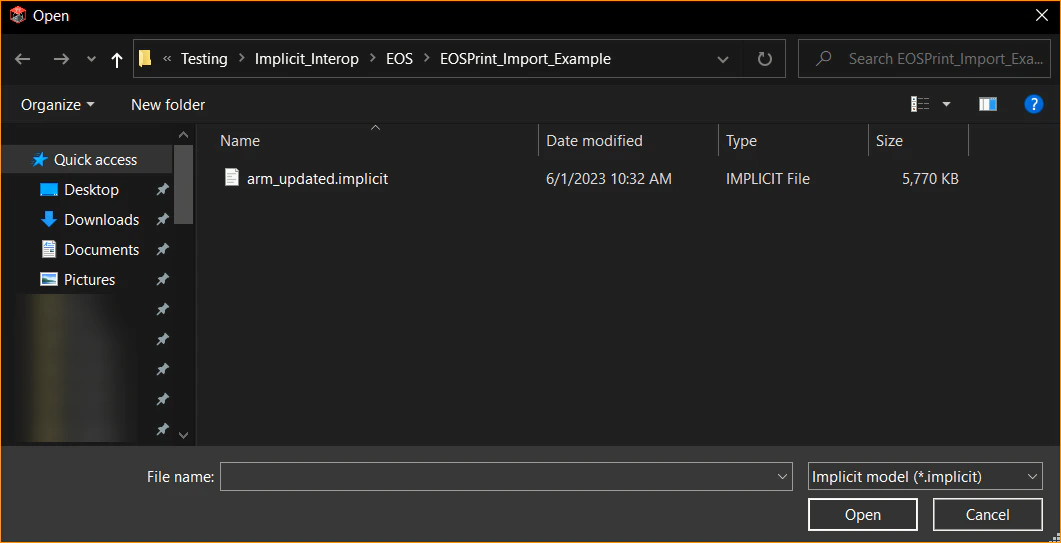Image resolution: width=1061 pixels, height=543 pixels.
Task: Open the view options dropdown arrow
Action: pos(947,104)
